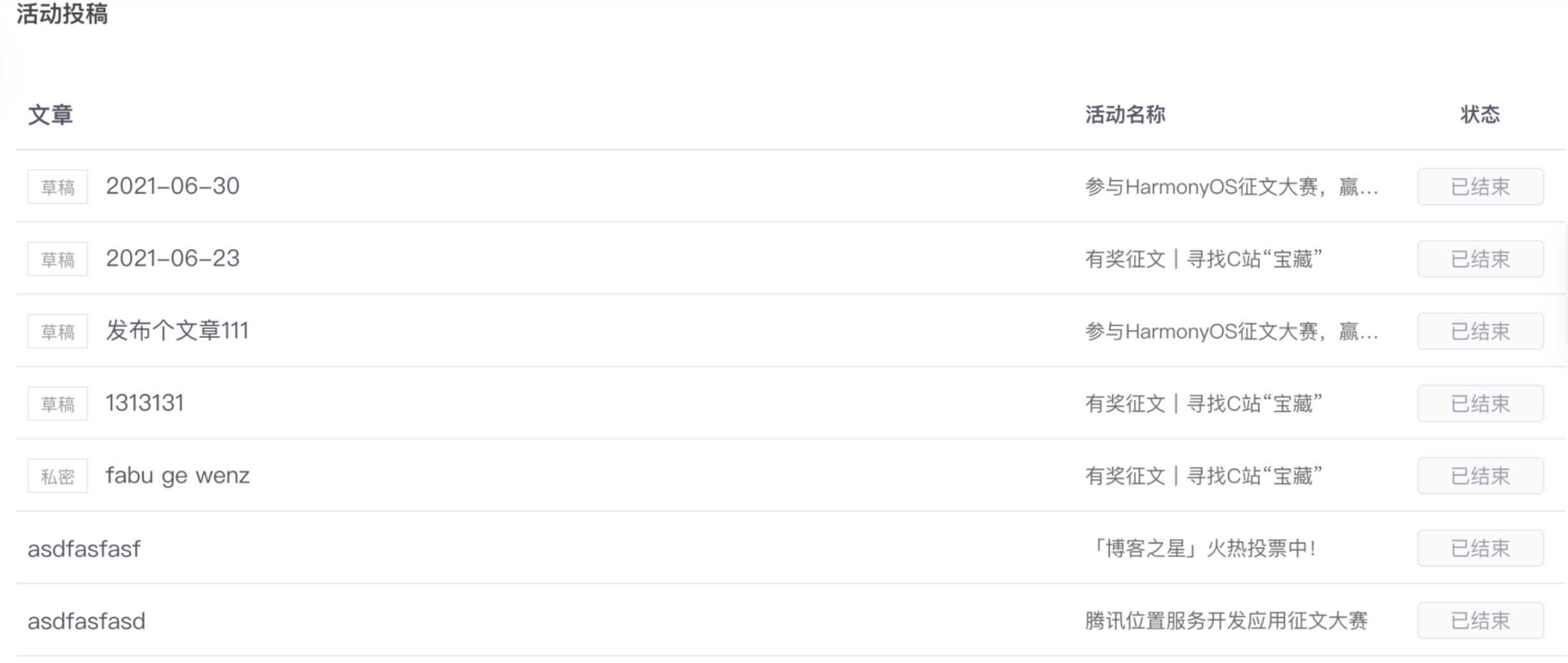Click 已结束 button in the 2021-06-23 row
Screen dimensions: 1568x663
click(1480, 260)
